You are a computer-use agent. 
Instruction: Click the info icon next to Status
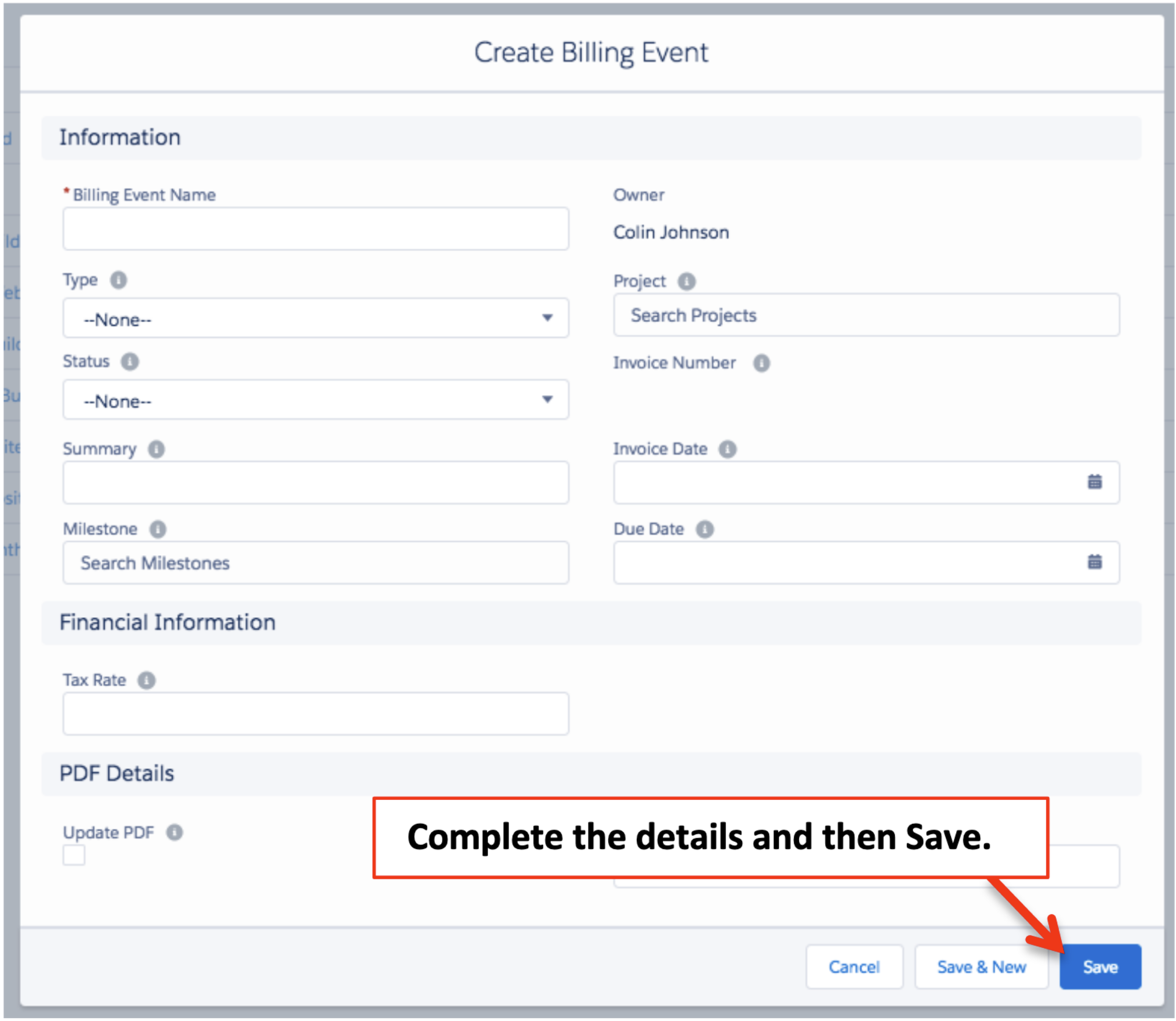click(x=129, y=361)
